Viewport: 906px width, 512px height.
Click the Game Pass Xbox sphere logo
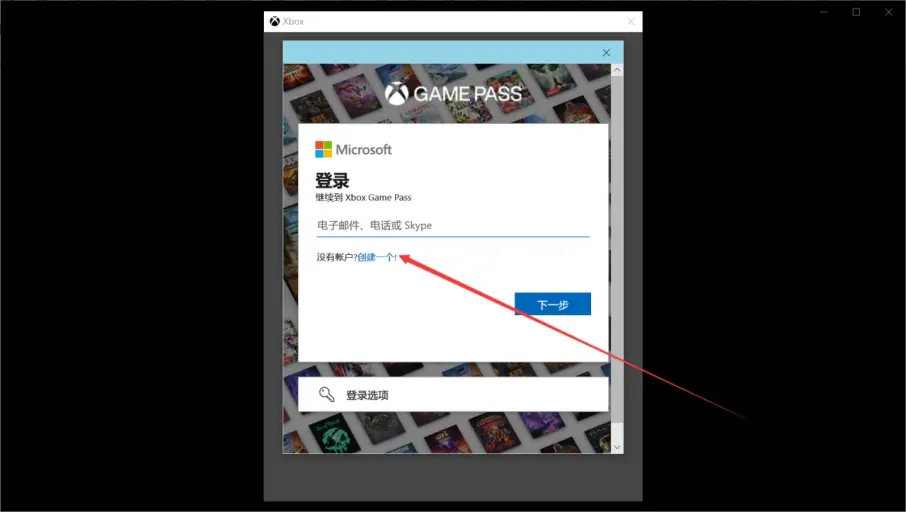397,94
